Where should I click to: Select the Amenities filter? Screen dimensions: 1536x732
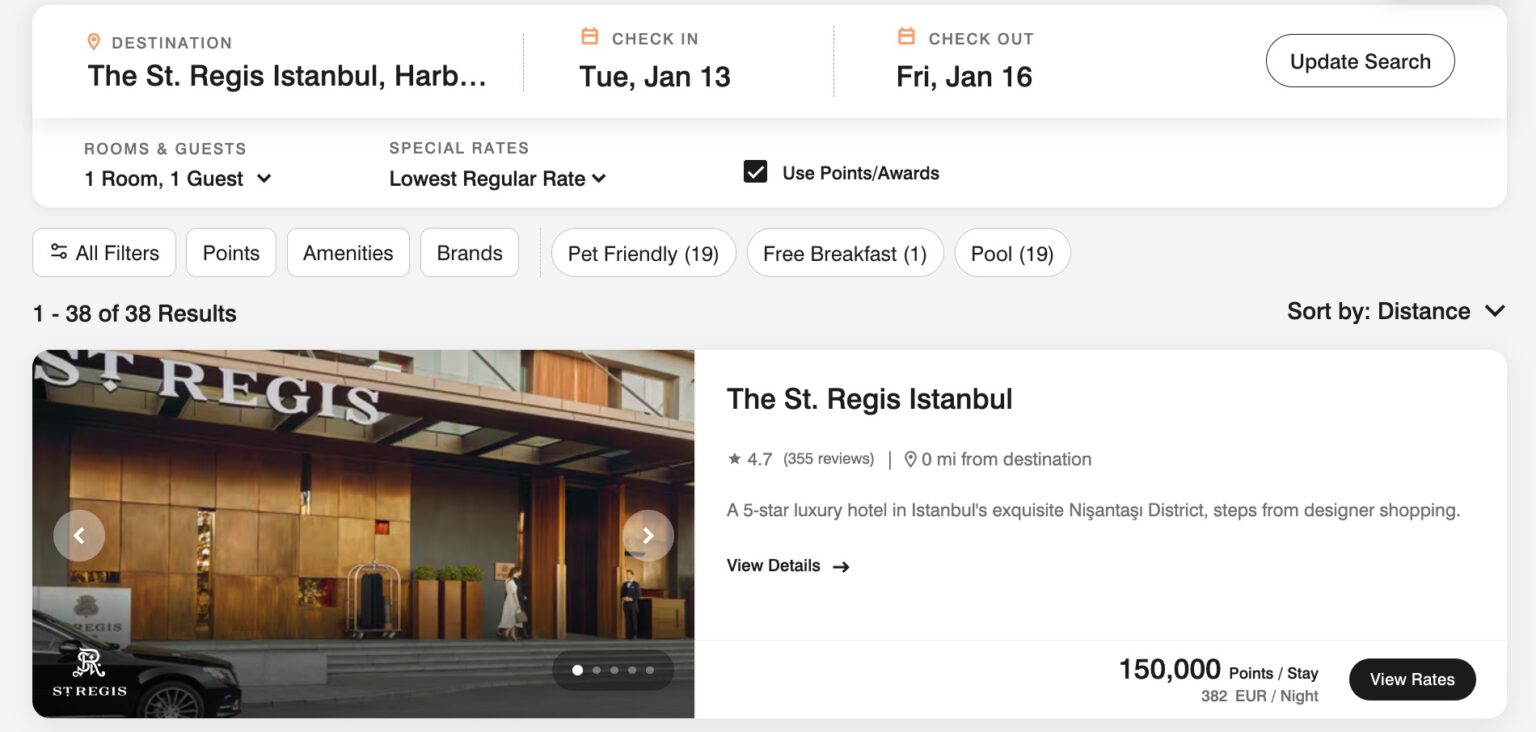pyautogui.click(x=348, y=253)
